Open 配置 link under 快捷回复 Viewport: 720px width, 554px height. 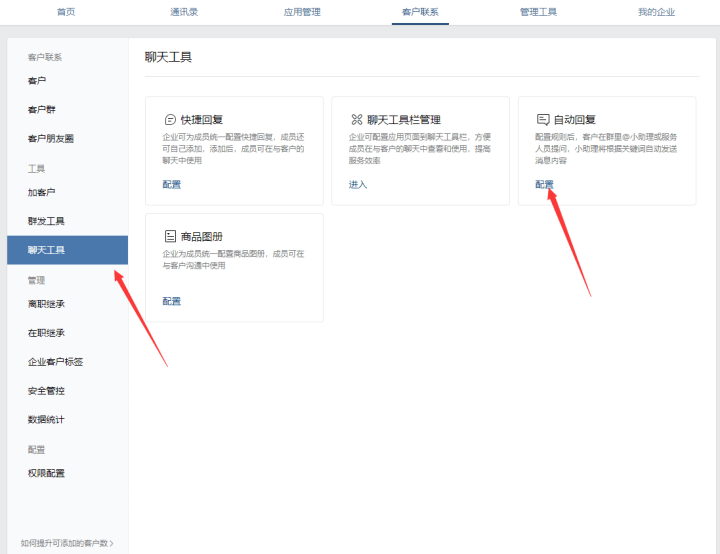click(x=172, y=185)
